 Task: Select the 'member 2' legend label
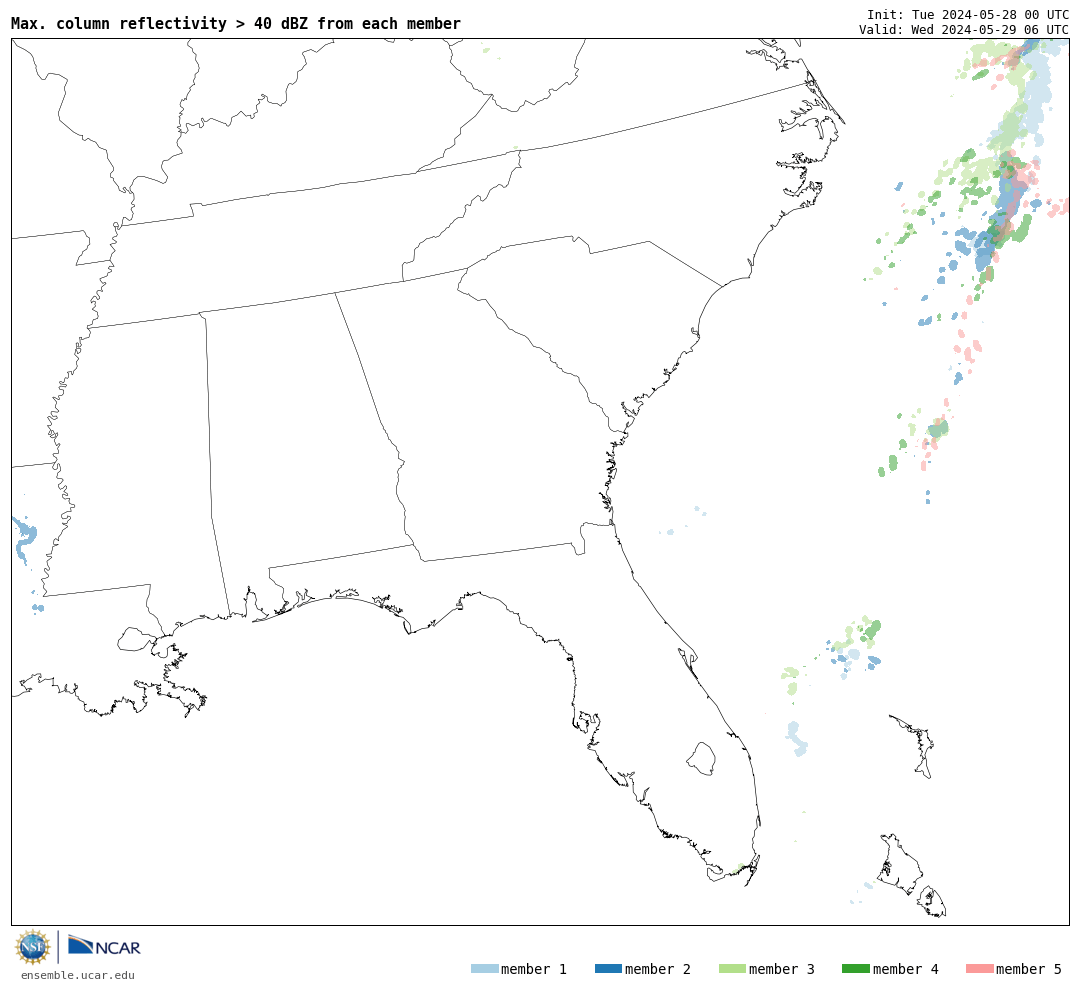pyautogui.click(x=658, y=969)
